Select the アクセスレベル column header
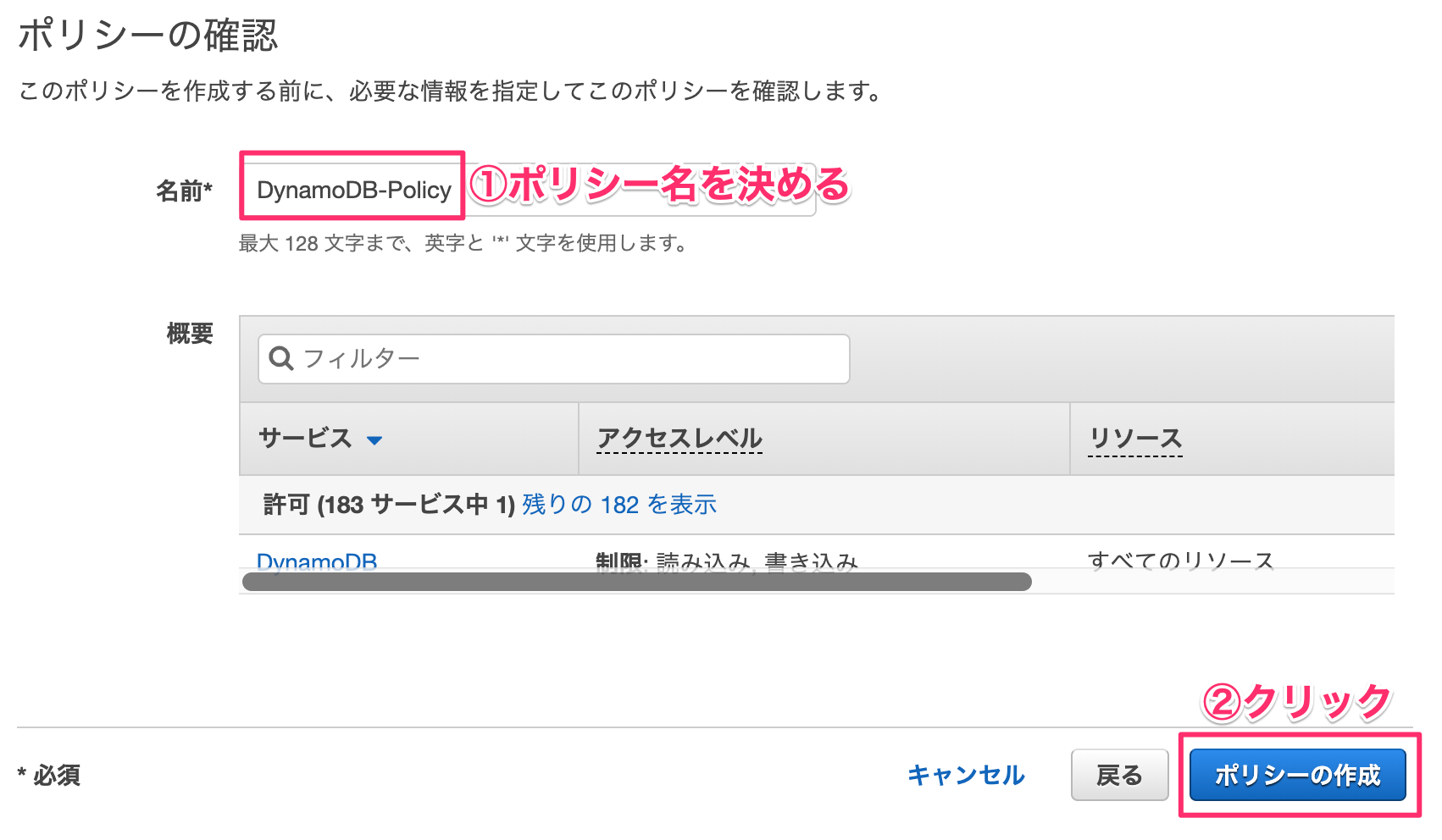Image resolution: width=1442 pixels, height=840 pixels. tap(679, 438)
